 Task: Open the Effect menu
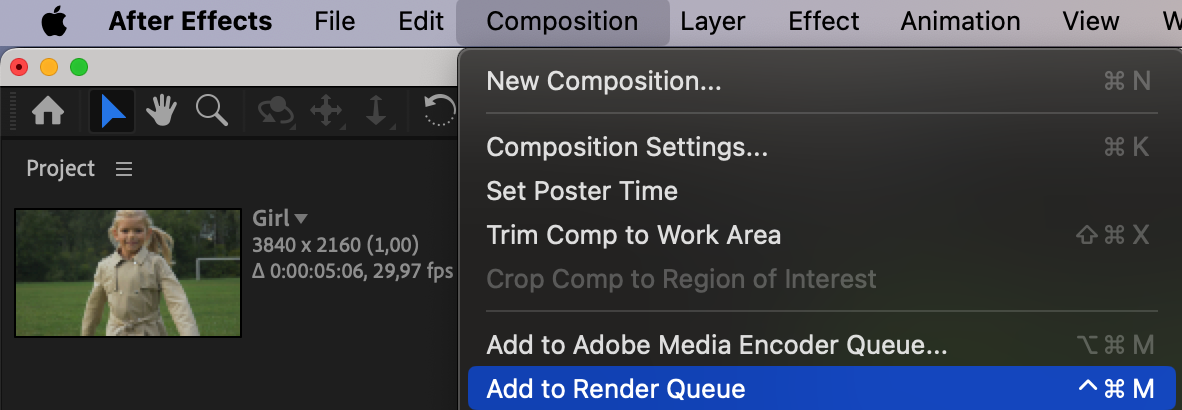822,21
